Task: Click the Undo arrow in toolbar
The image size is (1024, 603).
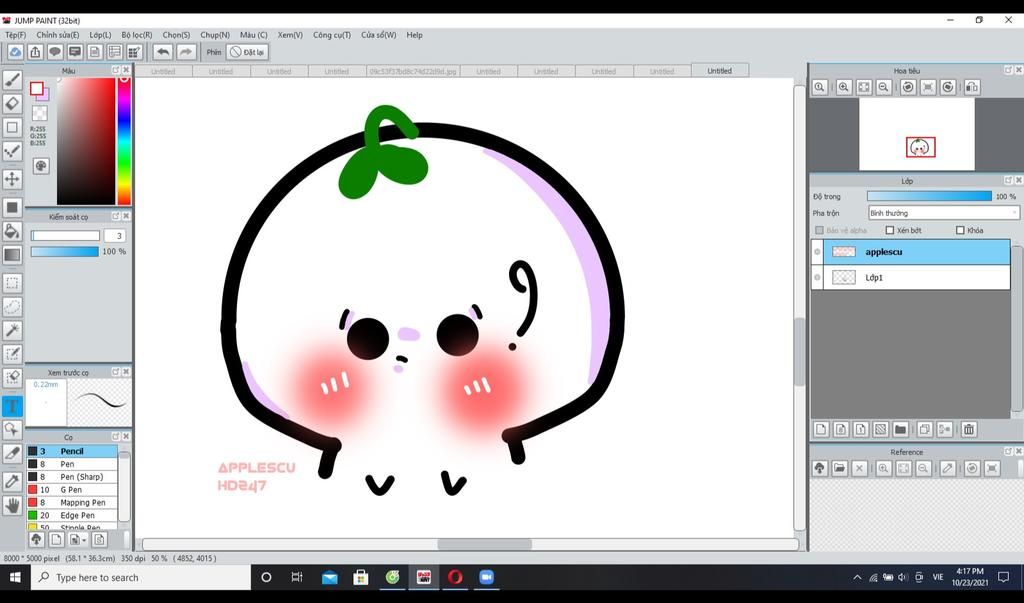Action: click(x=162, y=52)
